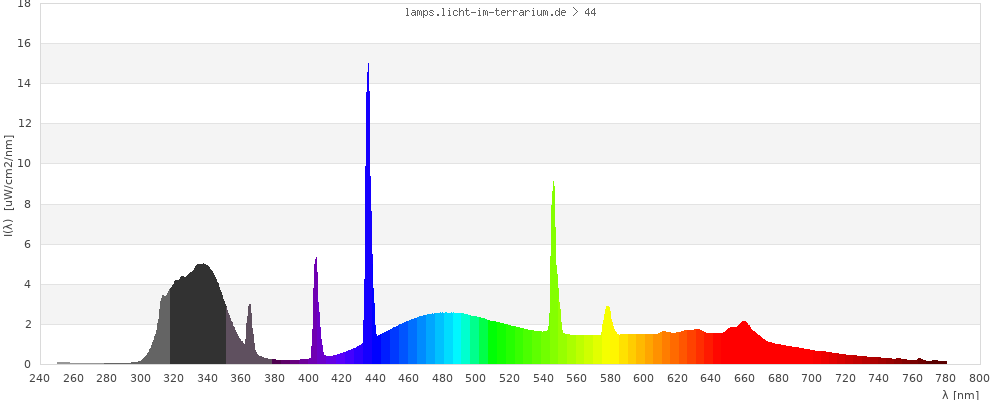Click x-axis tick label 420
1000x400 pixels.
click(342, 378)
